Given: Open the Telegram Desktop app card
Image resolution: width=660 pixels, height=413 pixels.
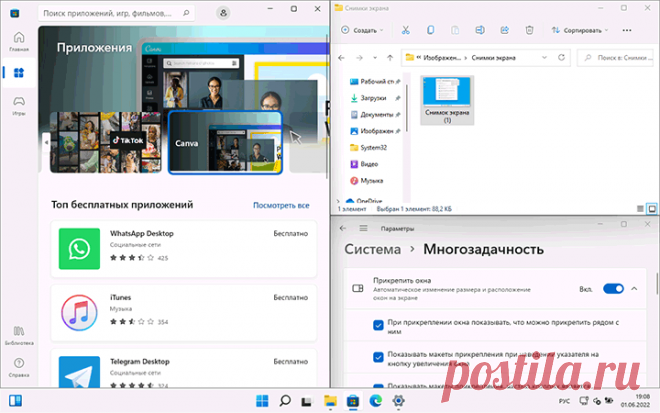Looking at the screenshot, I should (184, 368).
